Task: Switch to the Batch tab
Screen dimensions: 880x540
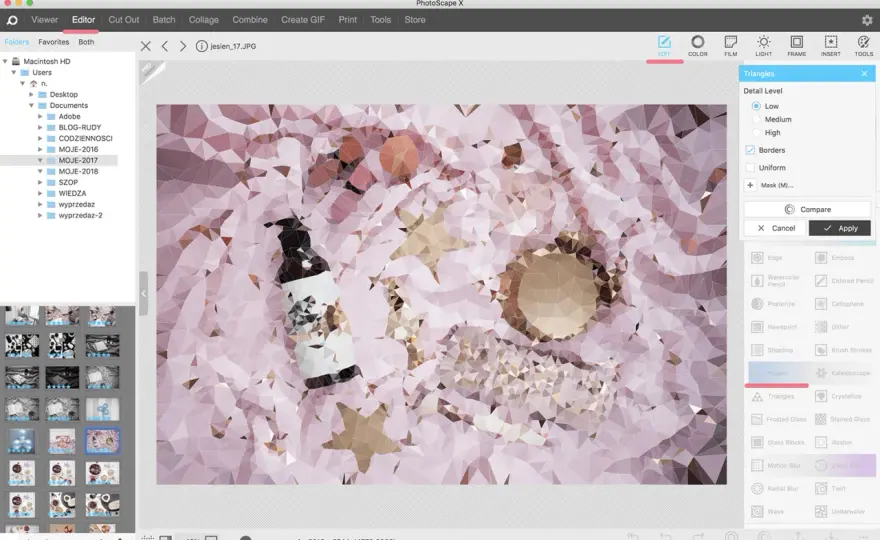Action: (164, 20)
